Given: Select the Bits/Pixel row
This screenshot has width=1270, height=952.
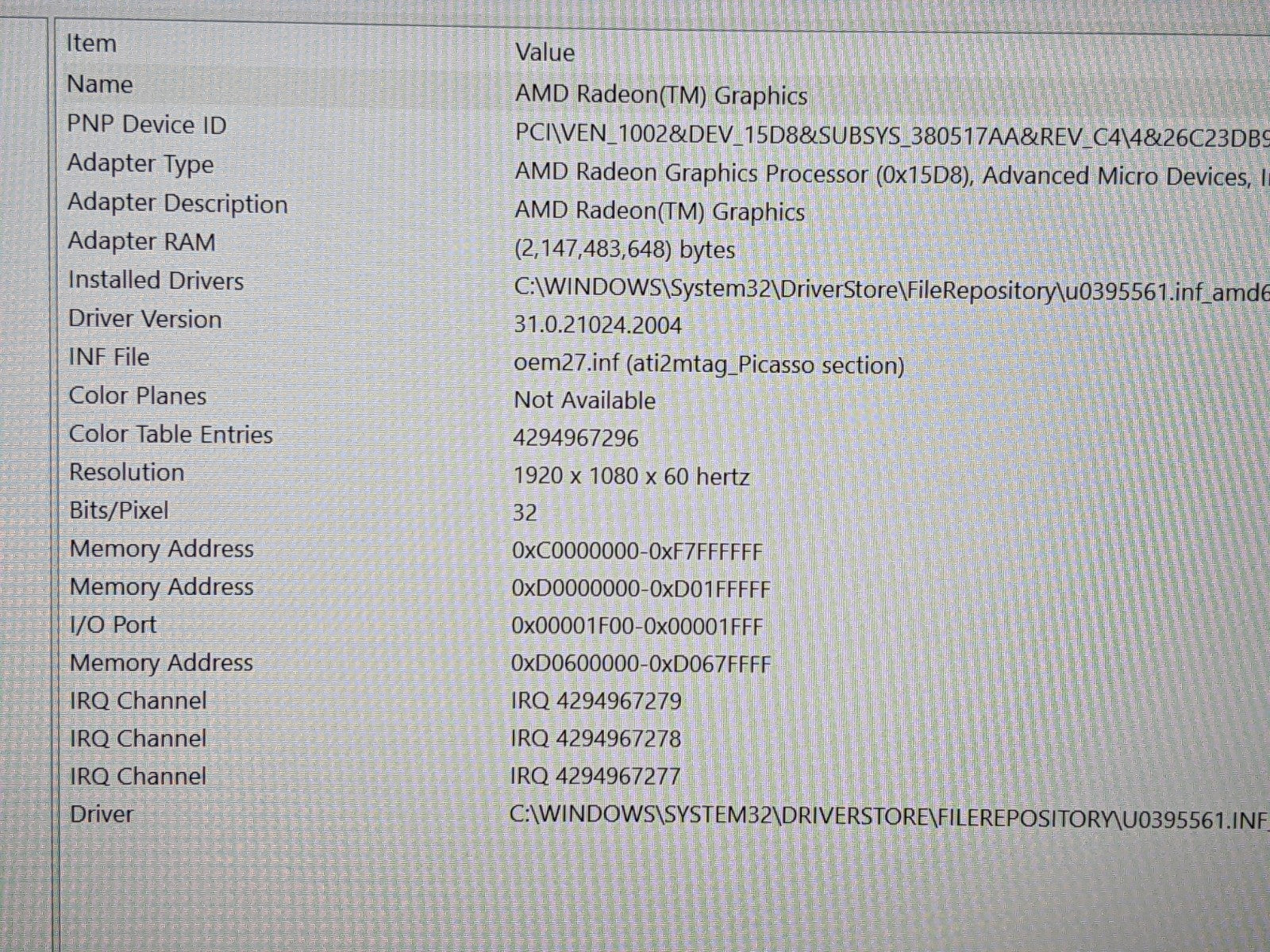Looking at the screenshot, I should (x=119, y=510).
